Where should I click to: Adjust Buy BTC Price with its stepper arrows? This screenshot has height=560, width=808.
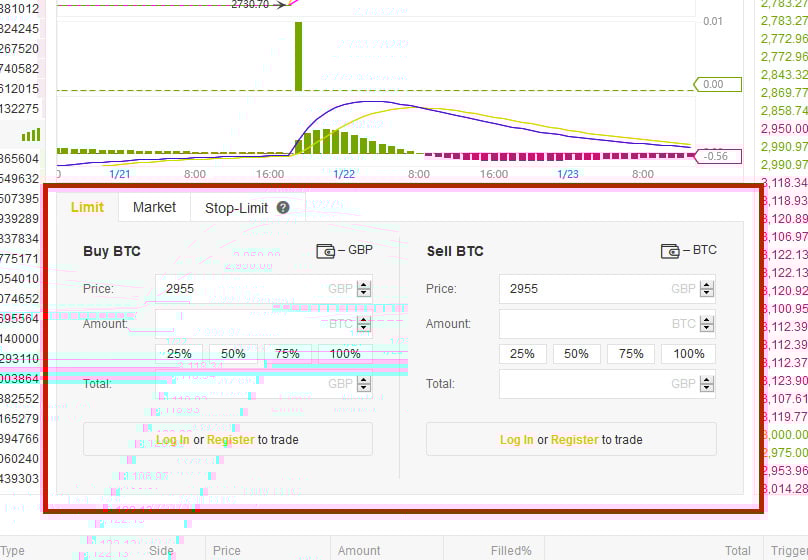(x=364, y=289)
